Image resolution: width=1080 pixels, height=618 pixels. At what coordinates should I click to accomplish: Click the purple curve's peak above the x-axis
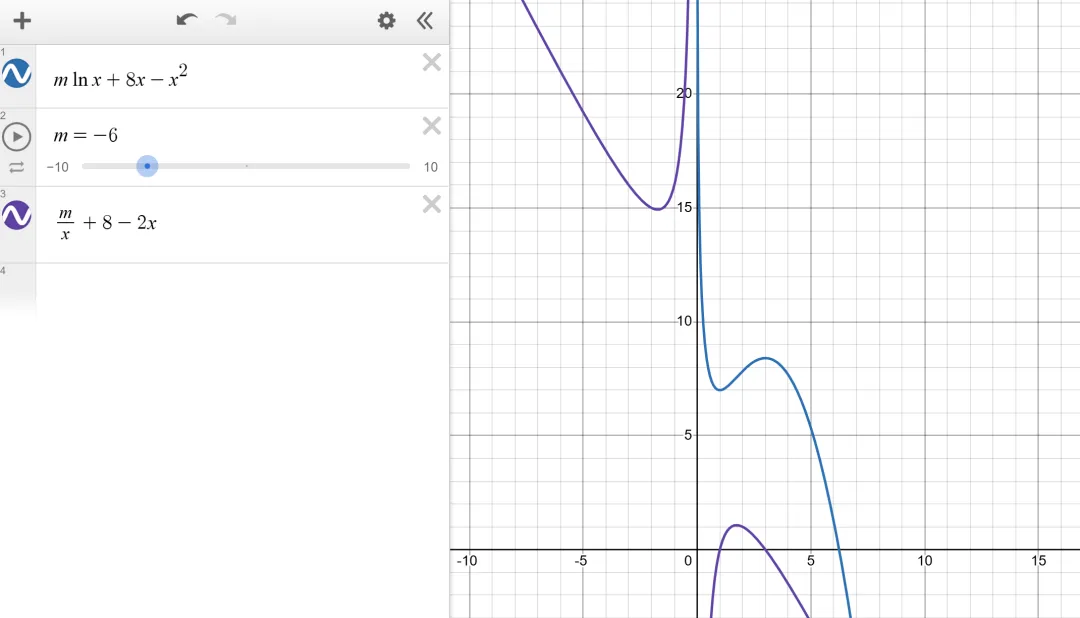tap(736, 525)
